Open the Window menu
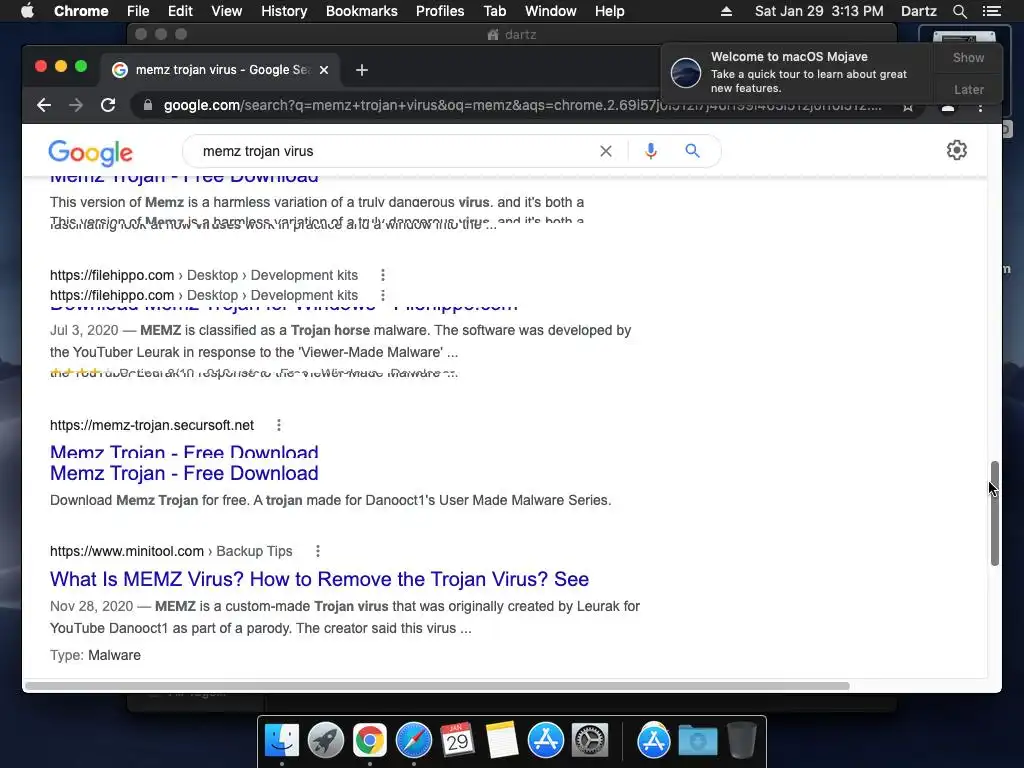This screenshot has height=768, width=1024. point(551,11)
